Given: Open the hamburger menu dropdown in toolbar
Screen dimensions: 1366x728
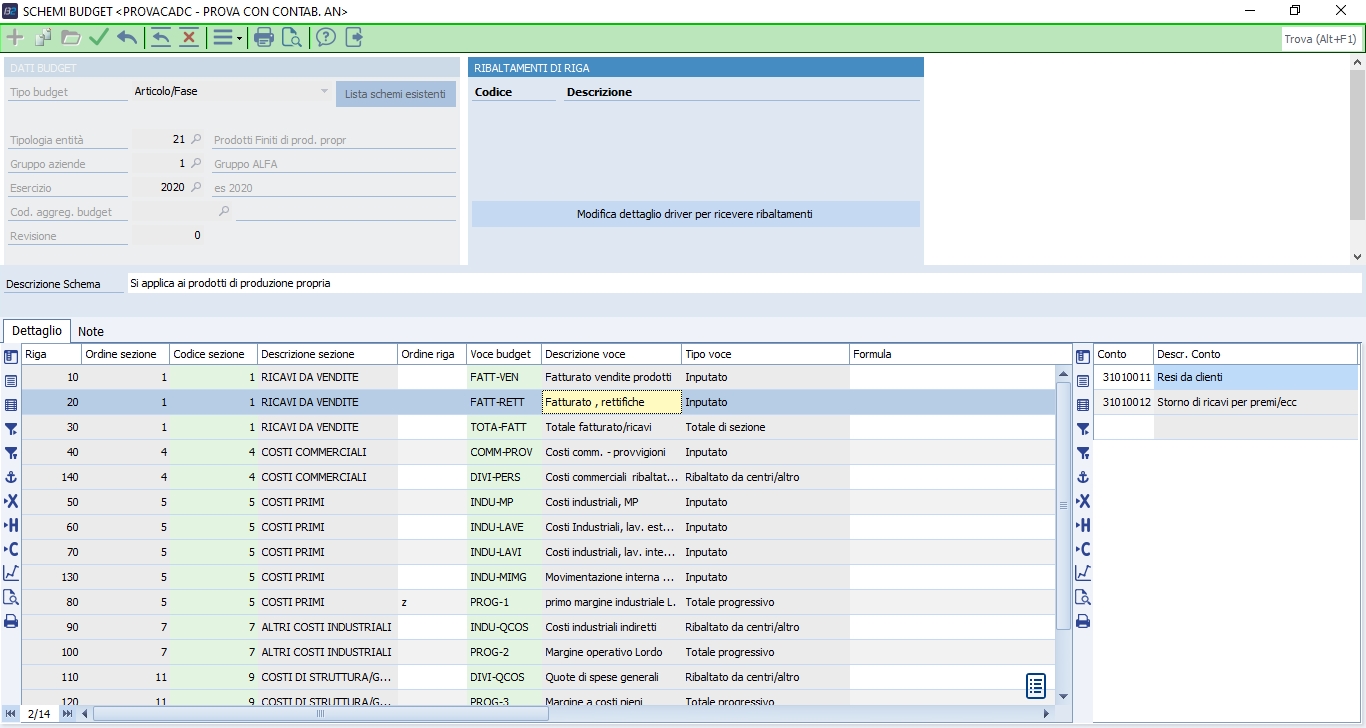Looking at the screenshot, I should click(226, 38).
